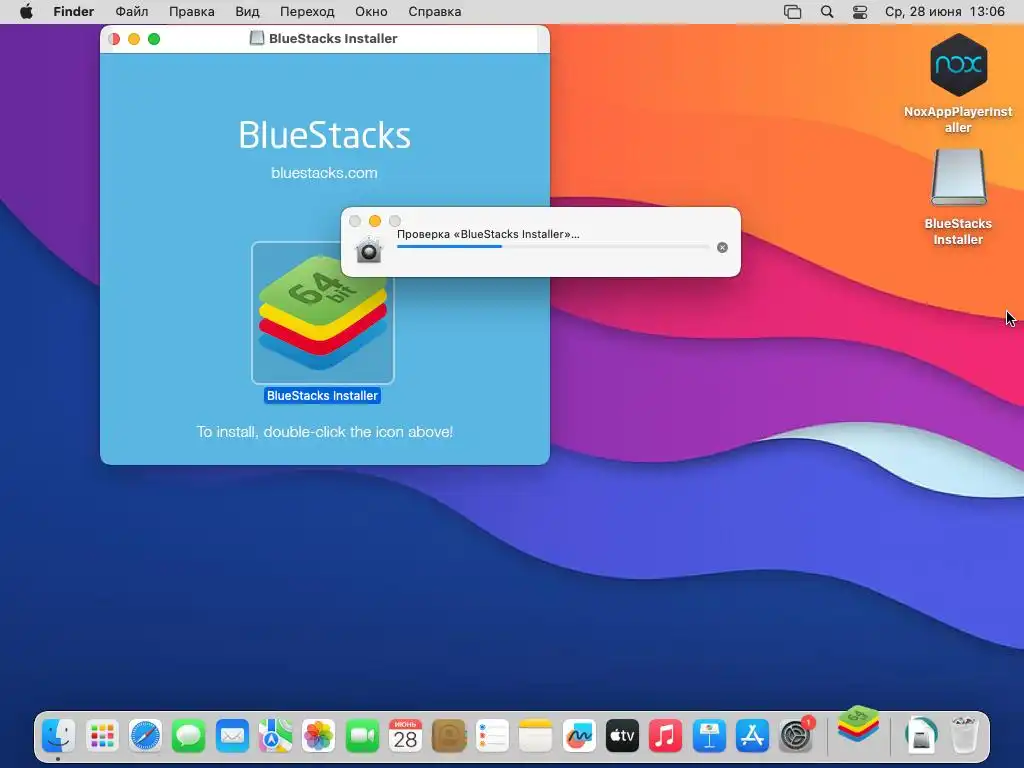The image size is (1024, 768).
Task: Open Freeform app in the Dock
Action: tap(579, 737)
